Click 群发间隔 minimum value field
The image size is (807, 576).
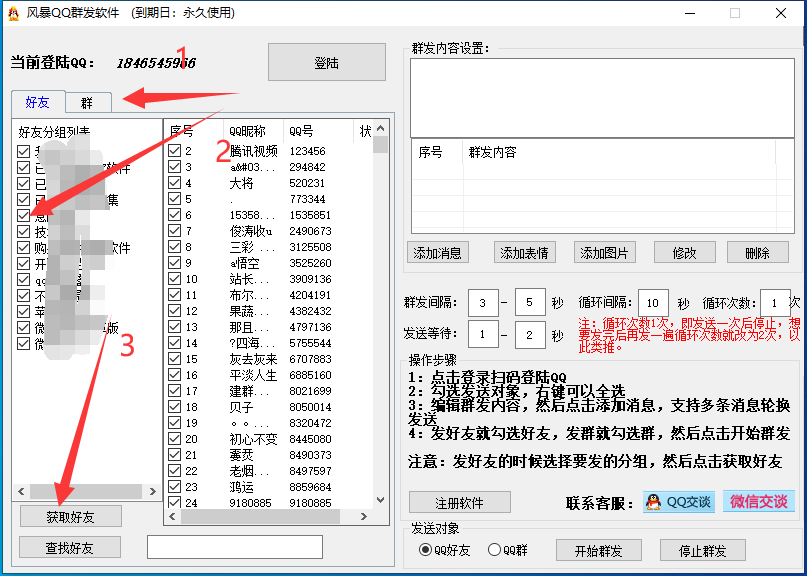click(483, 302)
